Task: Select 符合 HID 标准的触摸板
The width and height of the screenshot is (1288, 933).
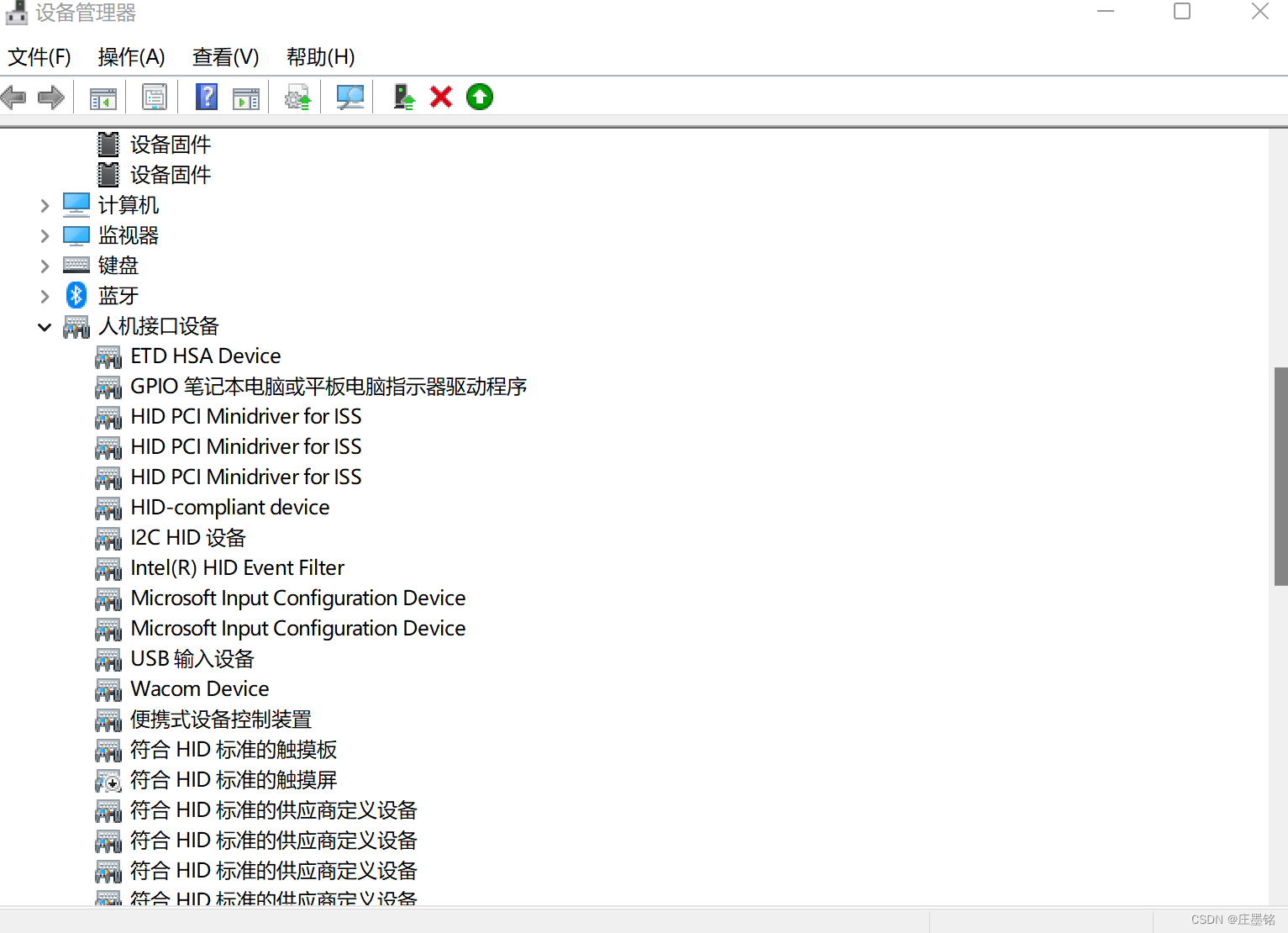Action: point(234,750)
